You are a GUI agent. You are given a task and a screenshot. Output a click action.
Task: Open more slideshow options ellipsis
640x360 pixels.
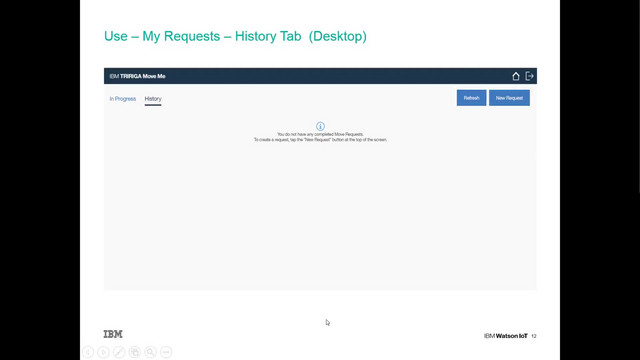[x=166, y=352]
